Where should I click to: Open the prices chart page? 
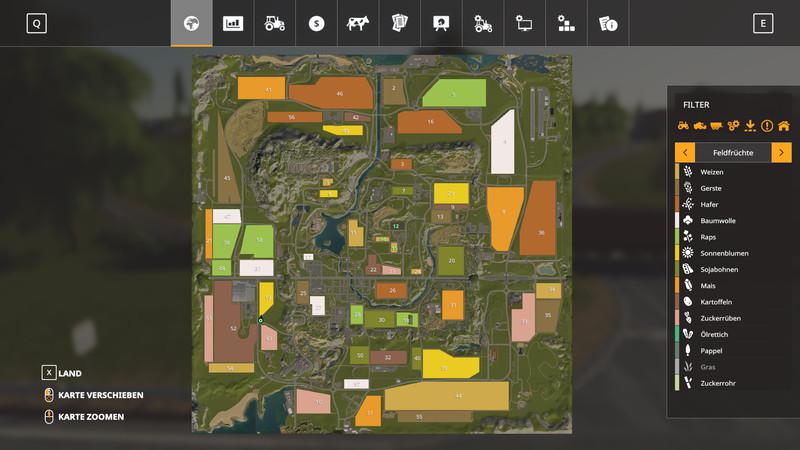pyautogui.click(x=233, y=23)
